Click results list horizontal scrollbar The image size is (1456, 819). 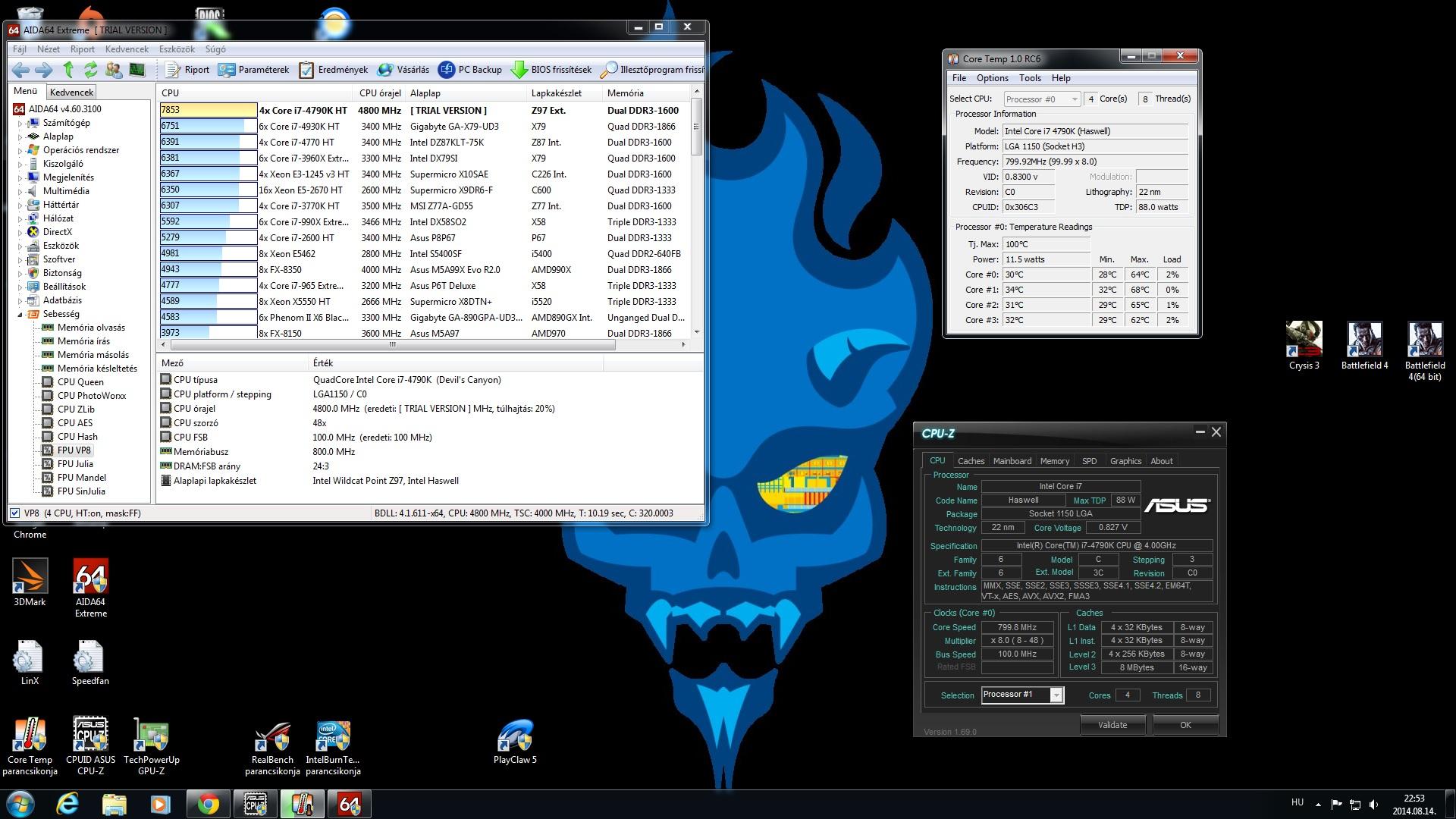(392, 344)
